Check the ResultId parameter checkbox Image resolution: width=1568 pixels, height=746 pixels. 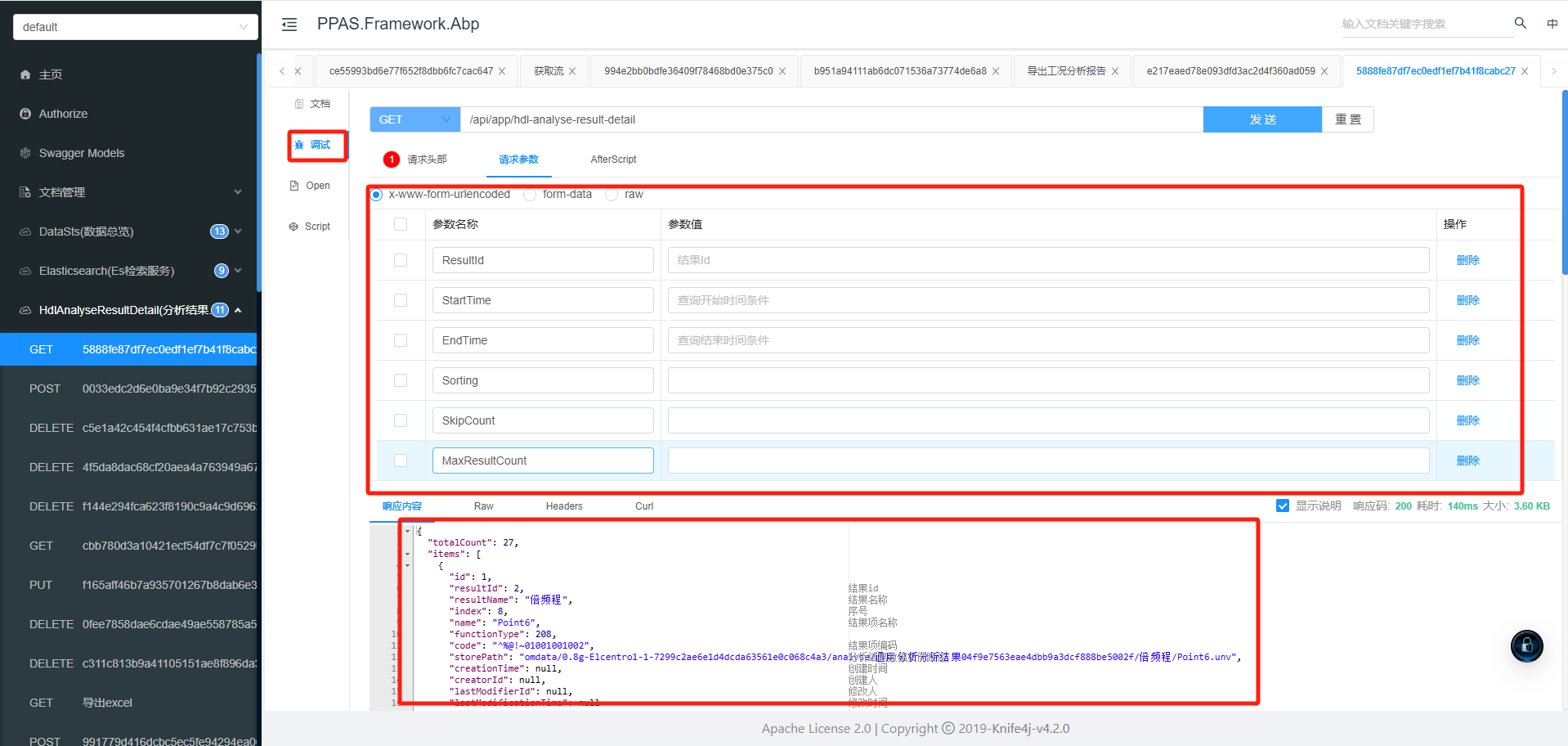(x=401, y=260)
